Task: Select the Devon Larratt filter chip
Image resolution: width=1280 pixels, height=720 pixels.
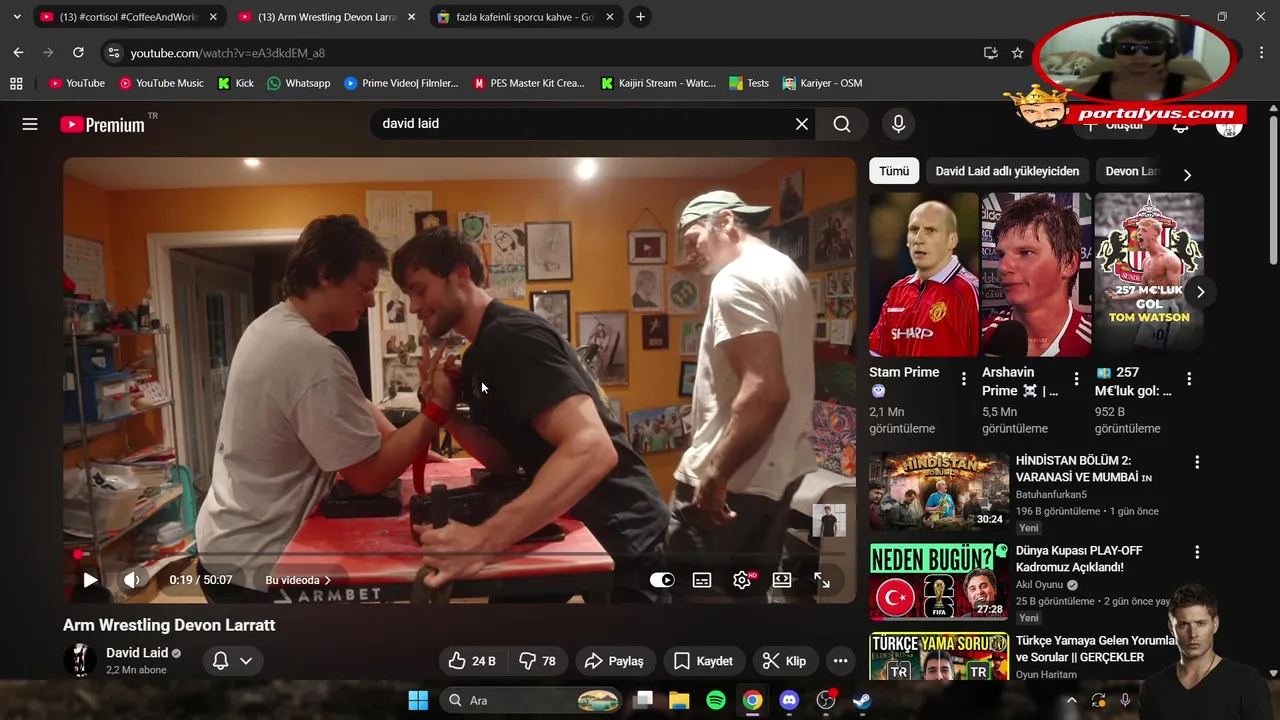Action: click(1131, 171)
